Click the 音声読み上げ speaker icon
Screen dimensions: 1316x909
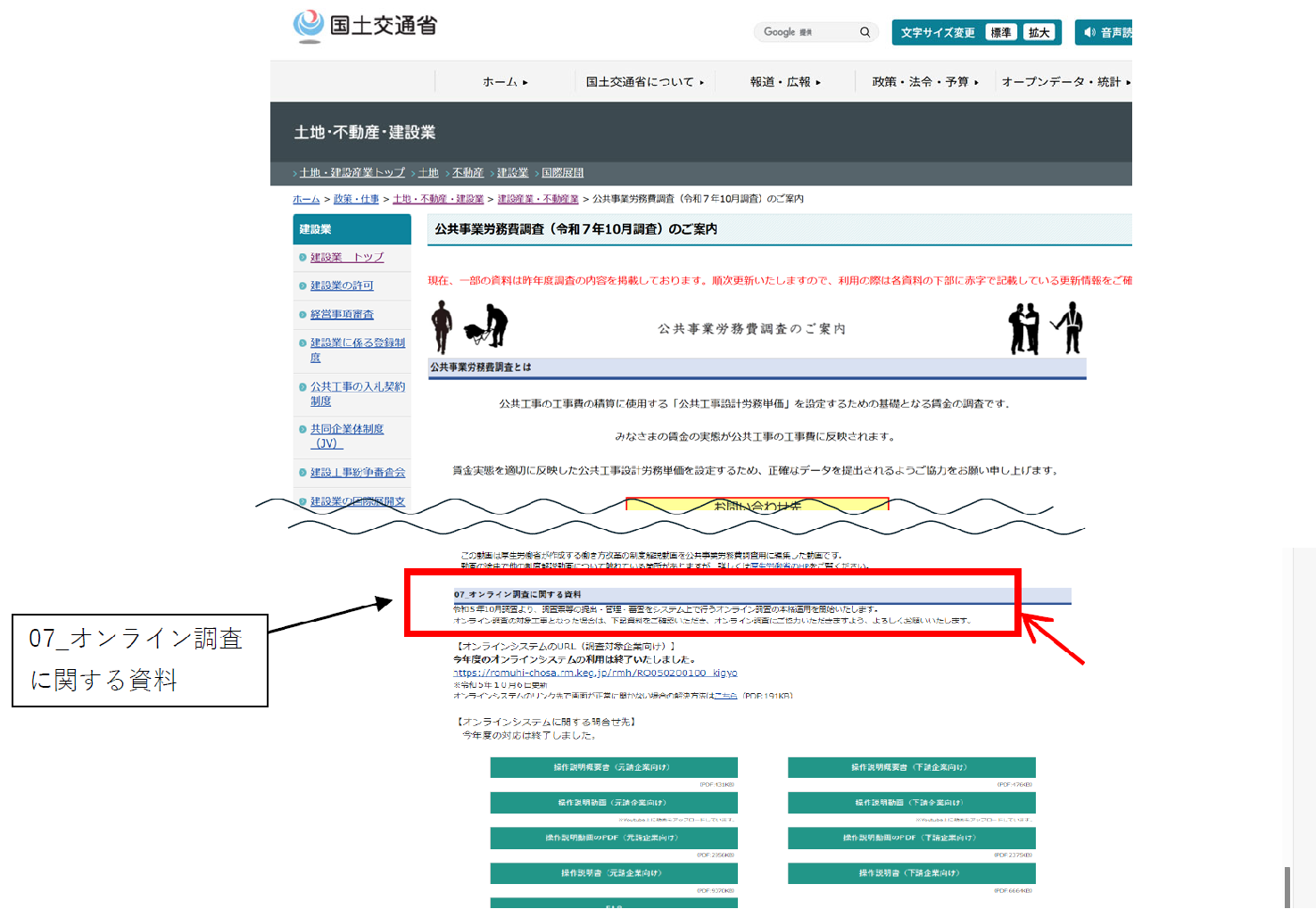pos(1089,33)
